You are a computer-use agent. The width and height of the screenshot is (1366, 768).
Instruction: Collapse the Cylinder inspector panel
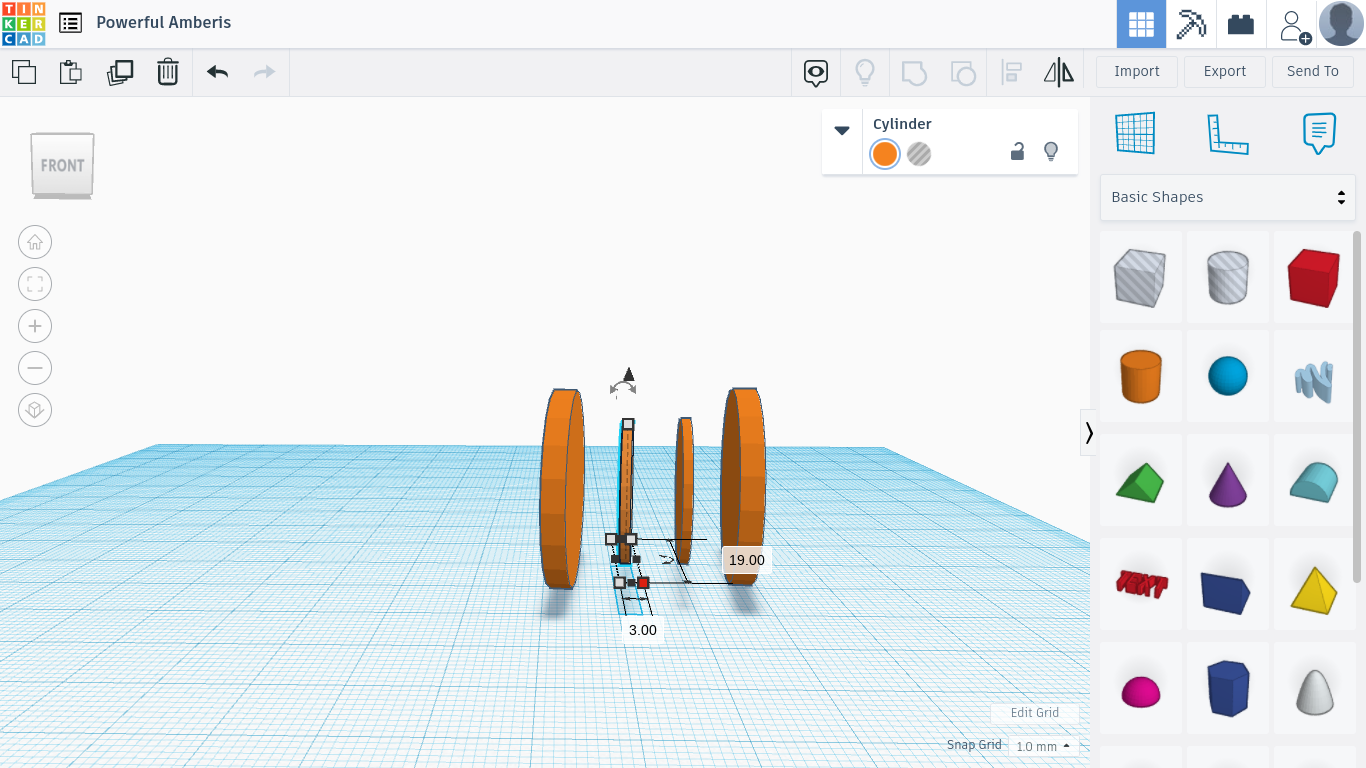(x=842, y=130)
